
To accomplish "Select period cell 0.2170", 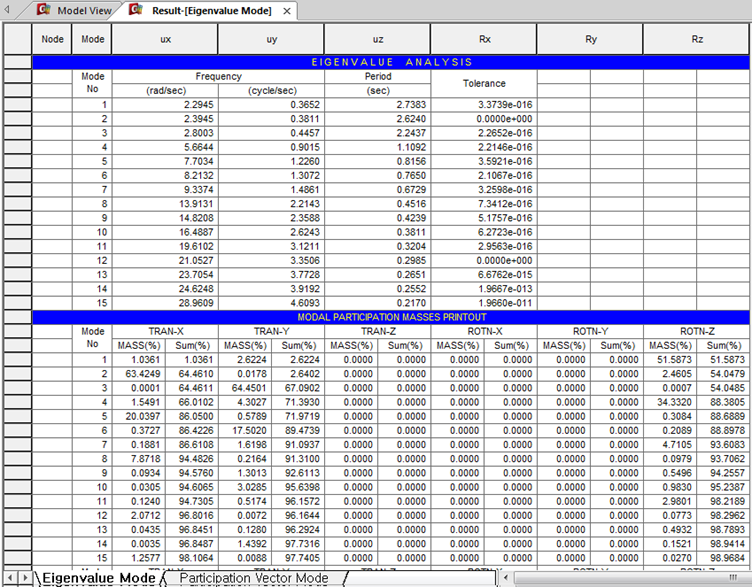I will 378,303.
